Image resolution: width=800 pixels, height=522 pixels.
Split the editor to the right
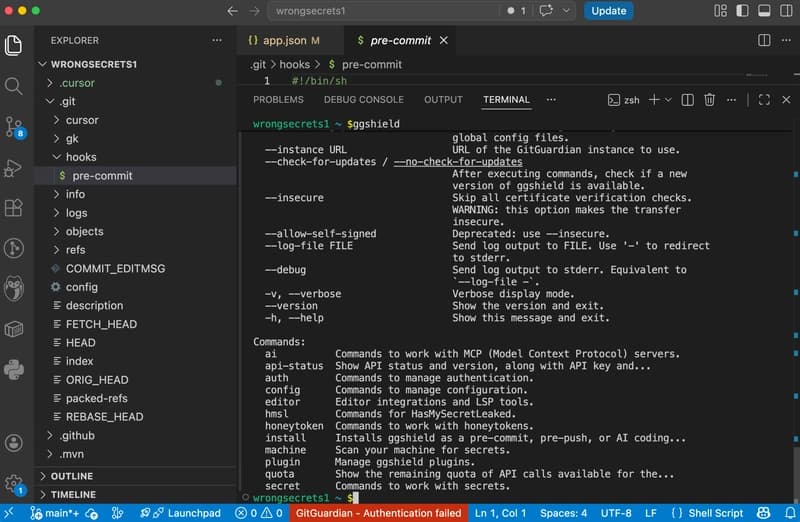(764, 40)
